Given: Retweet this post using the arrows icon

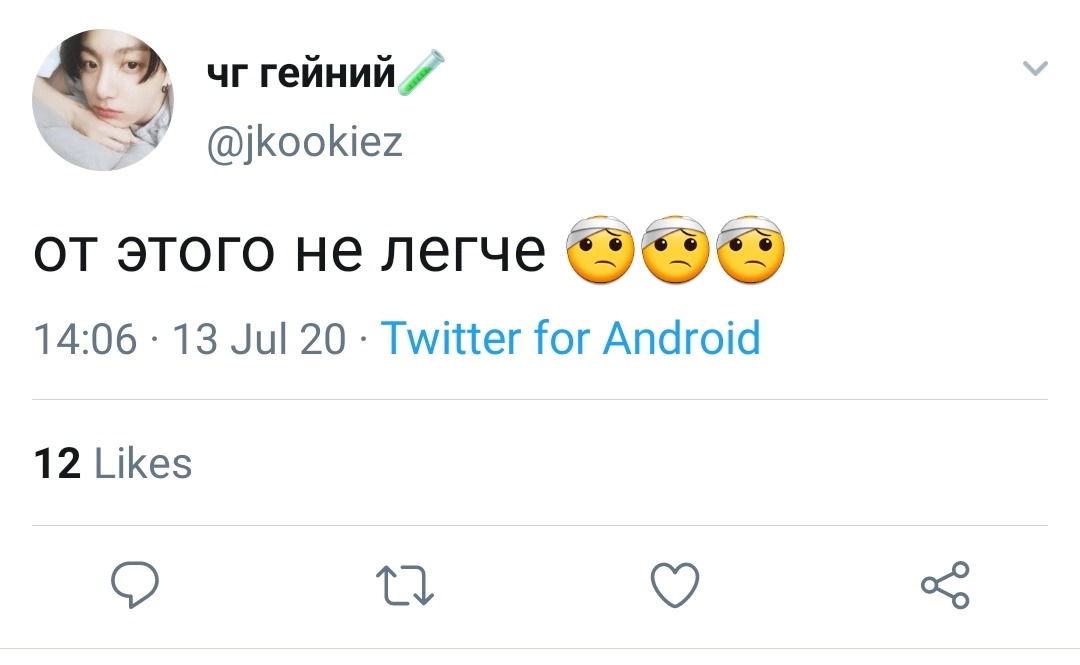Looking at the screenshot, I should coord(405,586).
